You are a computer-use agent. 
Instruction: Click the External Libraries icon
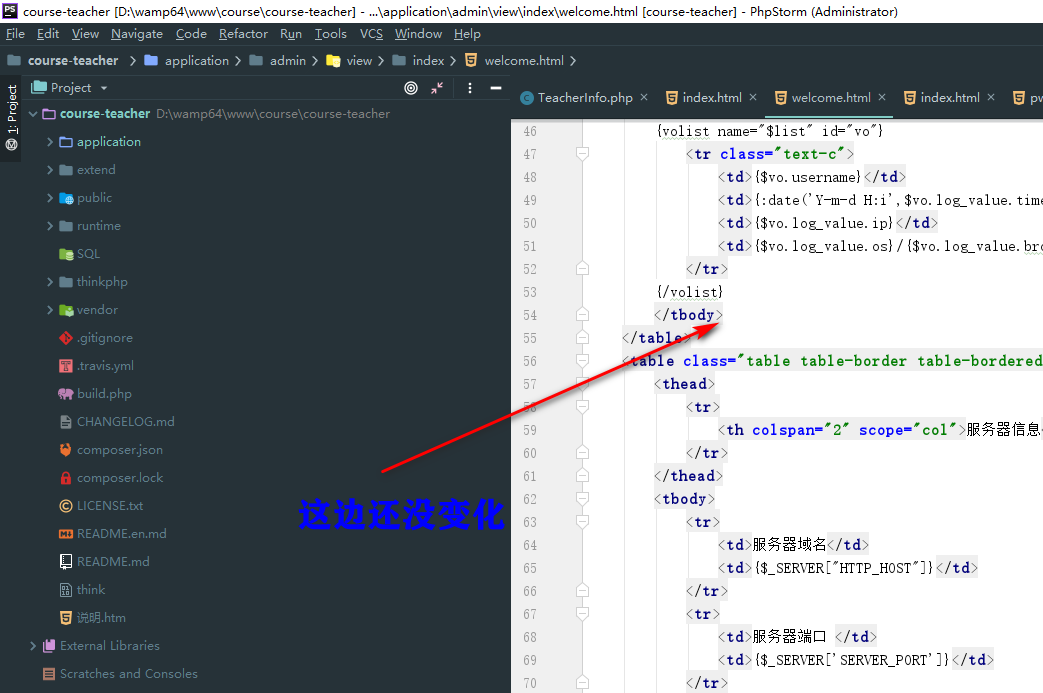click(49, 646)
